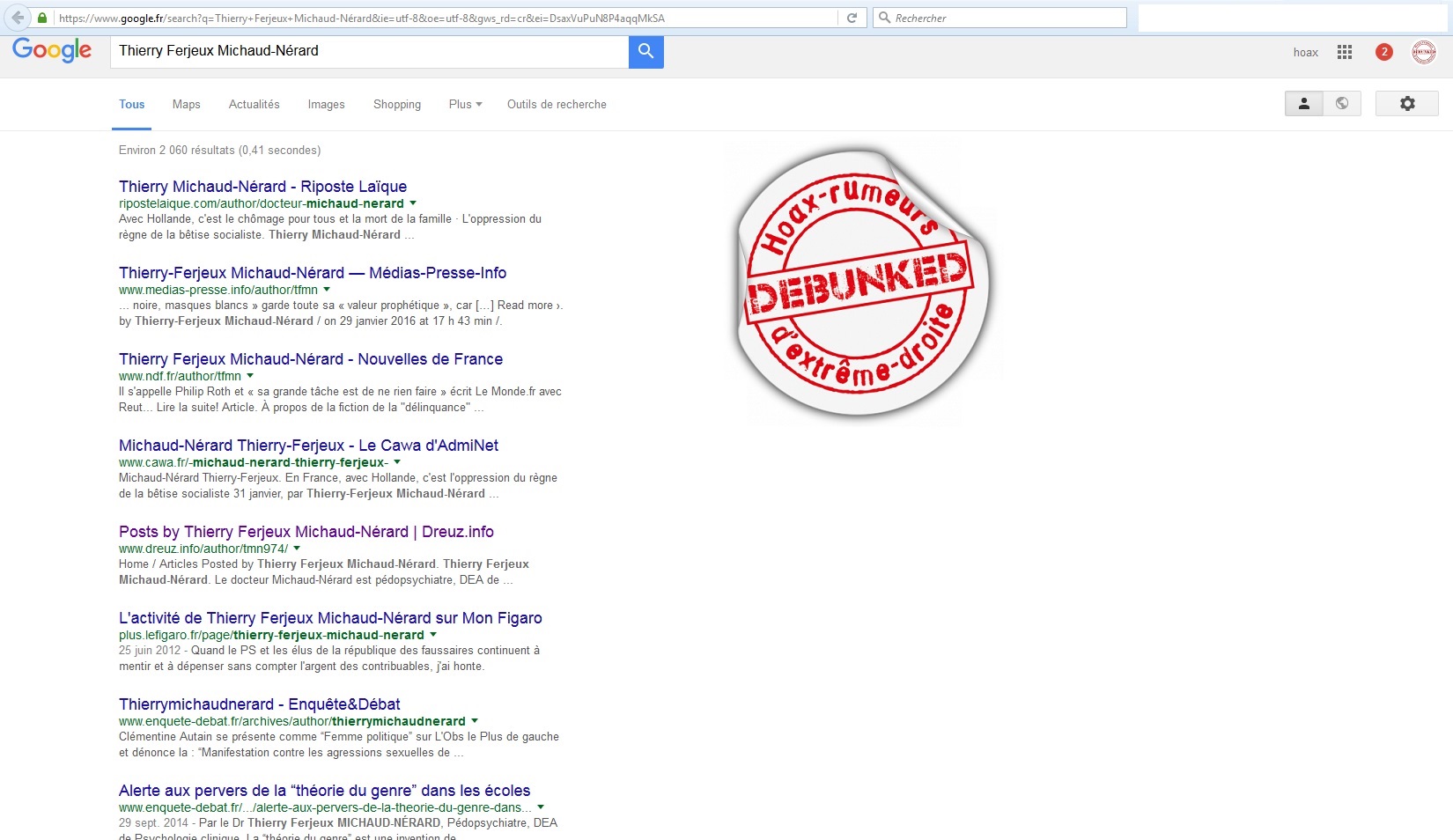Open the Plus dropdown menu
This screenshot has width=1453, height=840.
click(x=465, y=104)
